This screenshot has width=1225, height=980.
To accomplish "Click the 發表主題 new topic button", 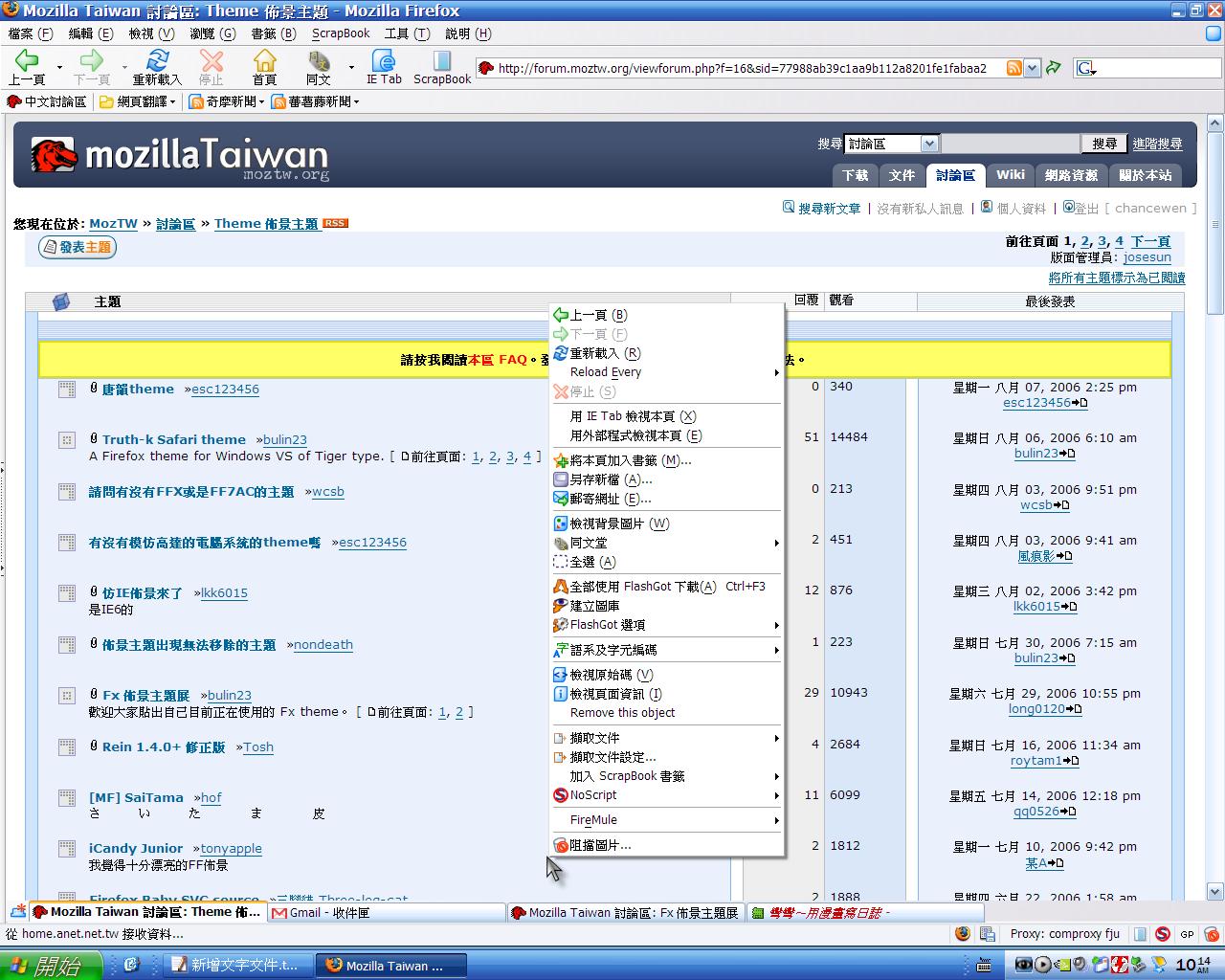I will (x=77, y=247).
